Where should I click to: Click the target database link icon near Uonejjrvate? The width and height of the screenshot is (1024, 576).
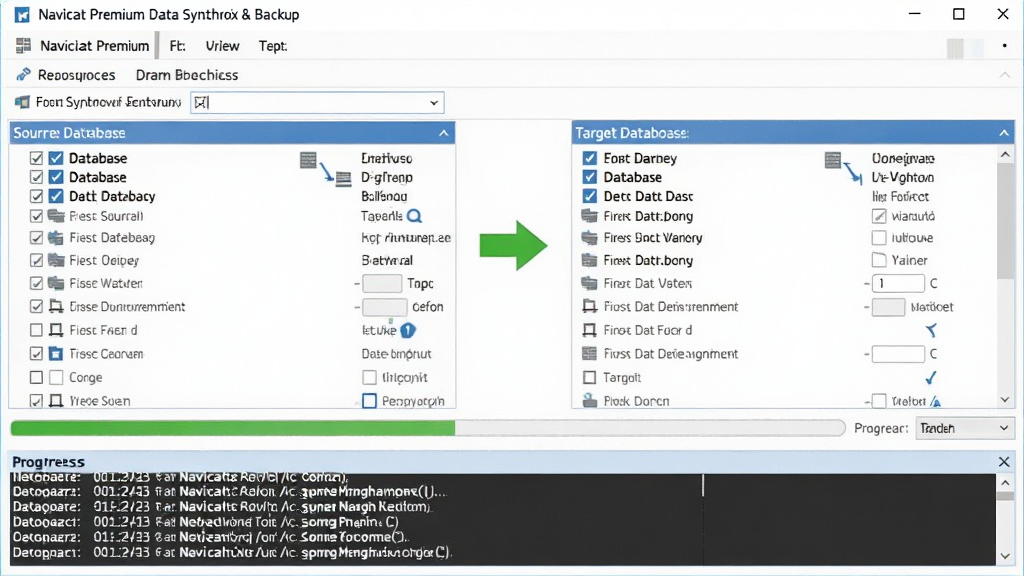click(844, 168)
